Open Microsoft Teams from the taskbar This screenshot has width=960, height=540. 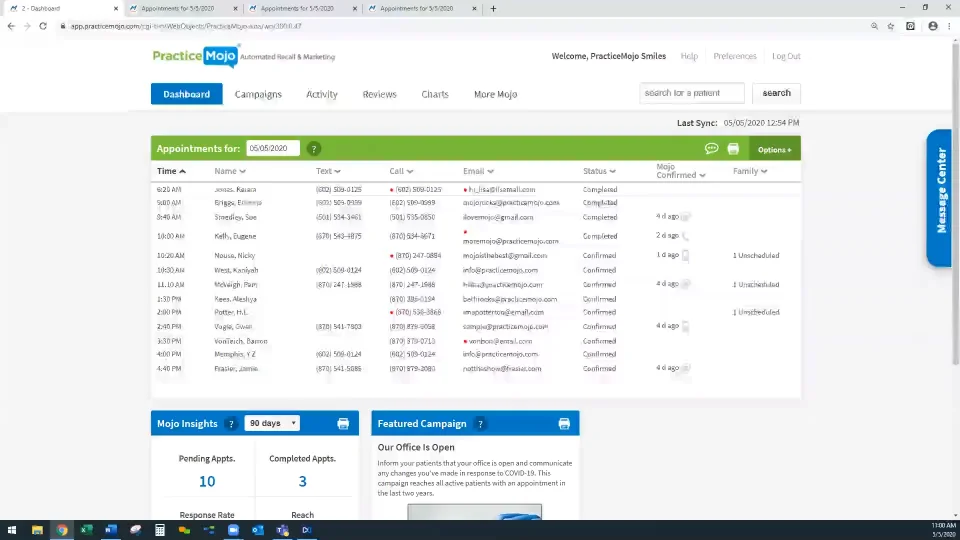(x=282, y=530)
